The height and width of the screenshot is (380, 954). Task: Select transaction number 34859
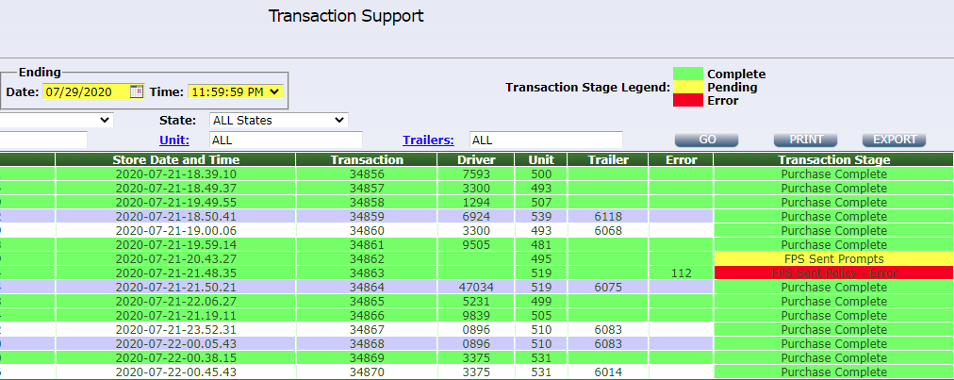[x=367, y=216]
